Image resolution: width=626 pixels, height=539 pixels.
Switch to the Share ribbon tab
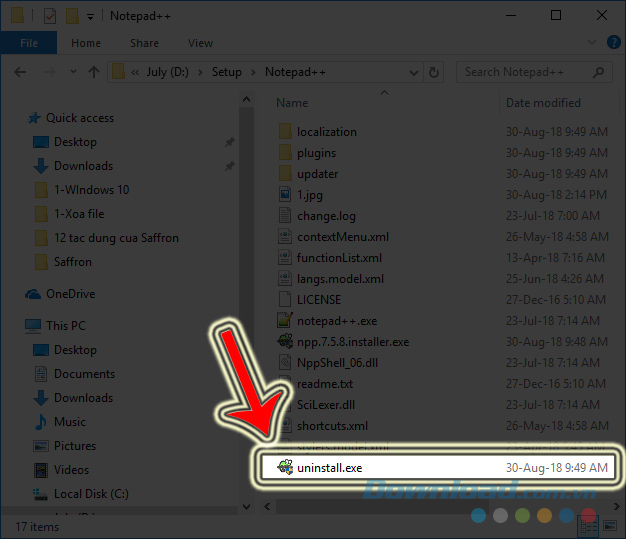144,43
